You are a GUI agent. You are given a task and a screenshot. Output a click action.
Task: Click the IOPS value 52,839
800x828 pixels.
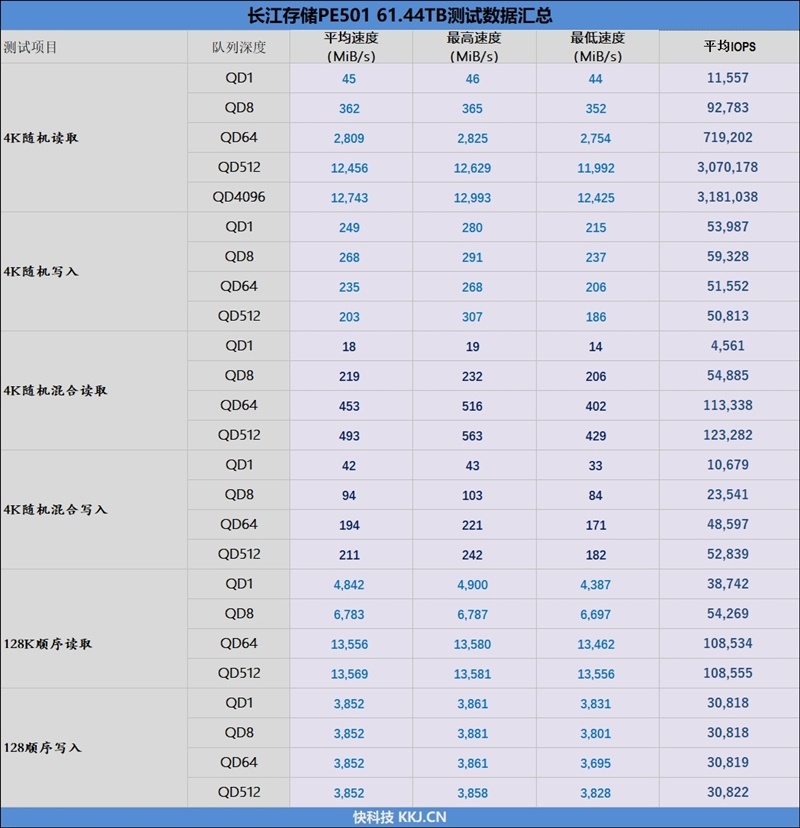click(x=728, y=554)
